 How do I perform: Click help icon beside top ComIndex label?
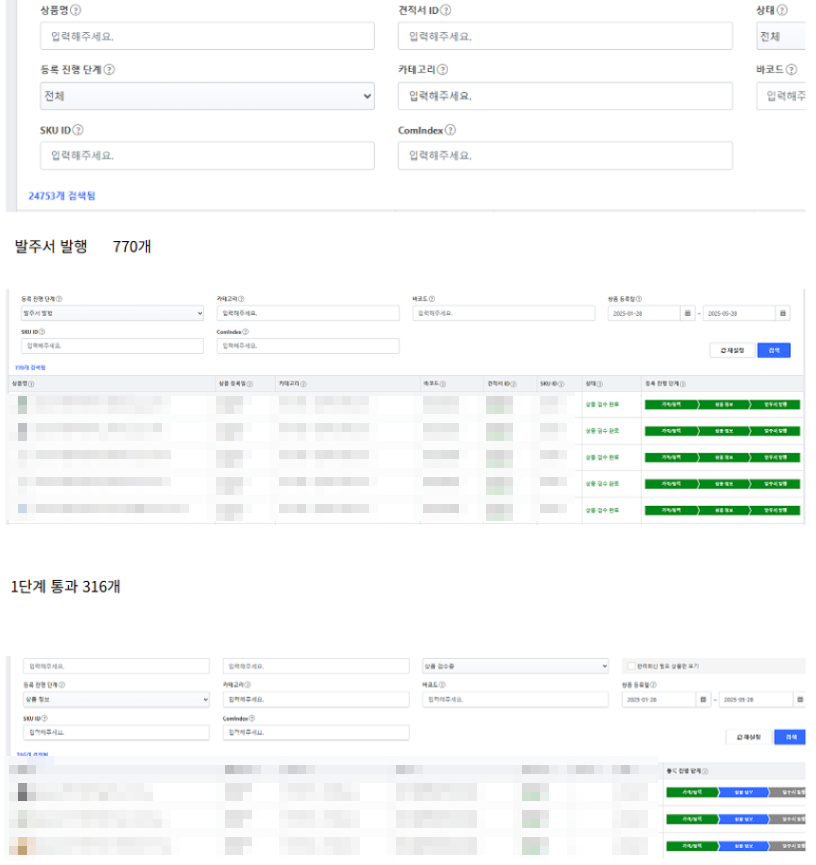pyautogui.click(x=451, y=130)
